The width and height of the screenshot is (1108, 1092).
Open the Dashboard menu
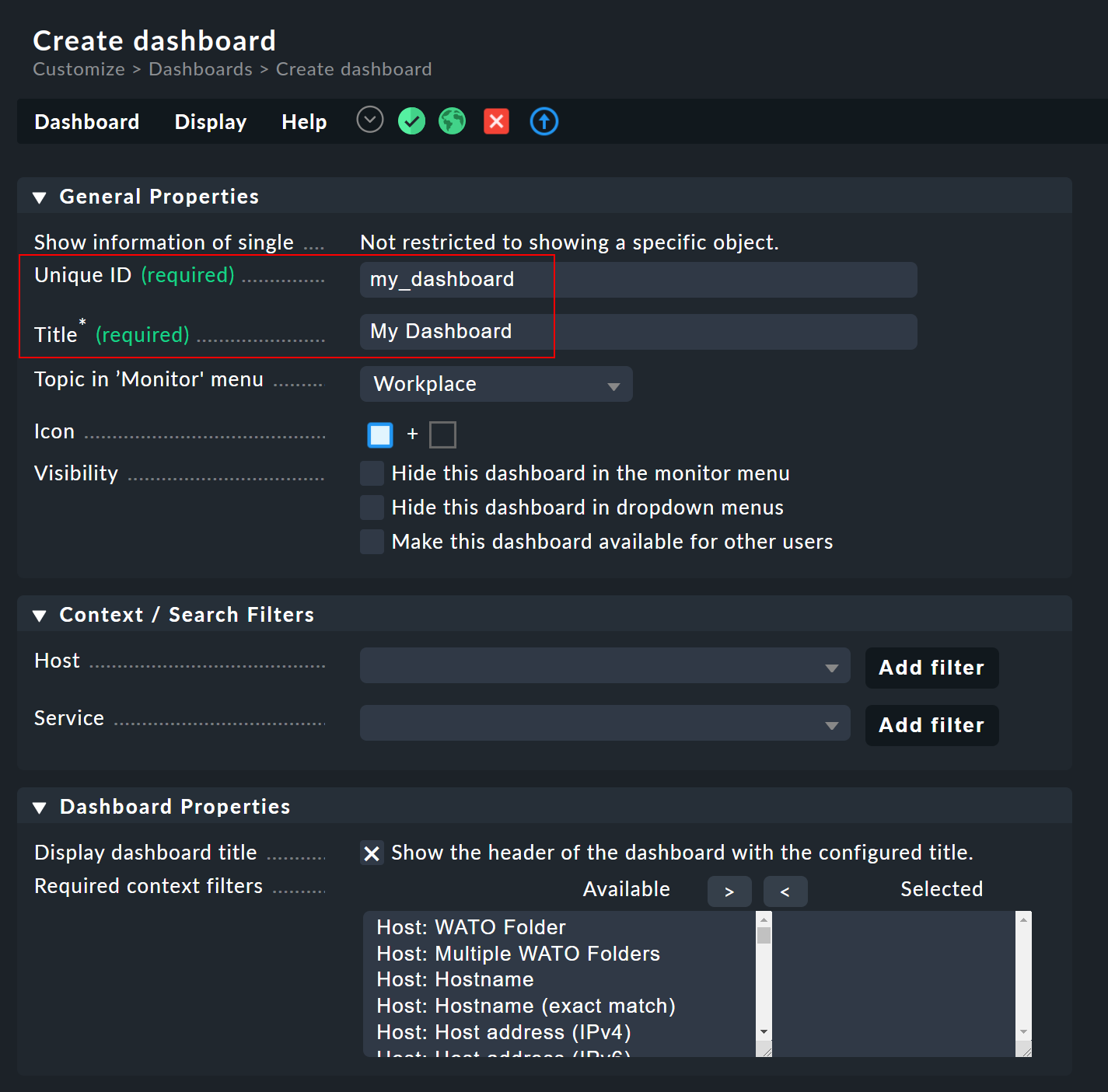coord(87,122)
